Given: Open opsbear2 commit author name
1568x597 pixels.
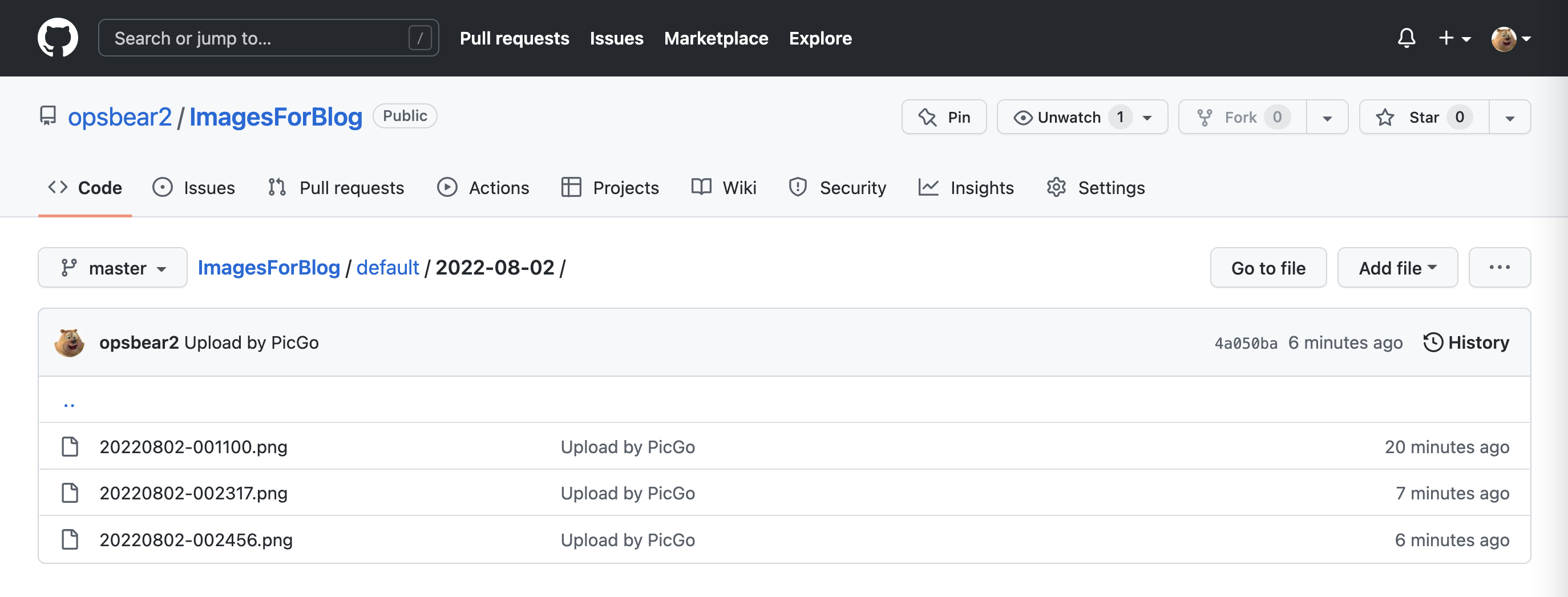Looking at the screenshot, I should coord(139,342).
